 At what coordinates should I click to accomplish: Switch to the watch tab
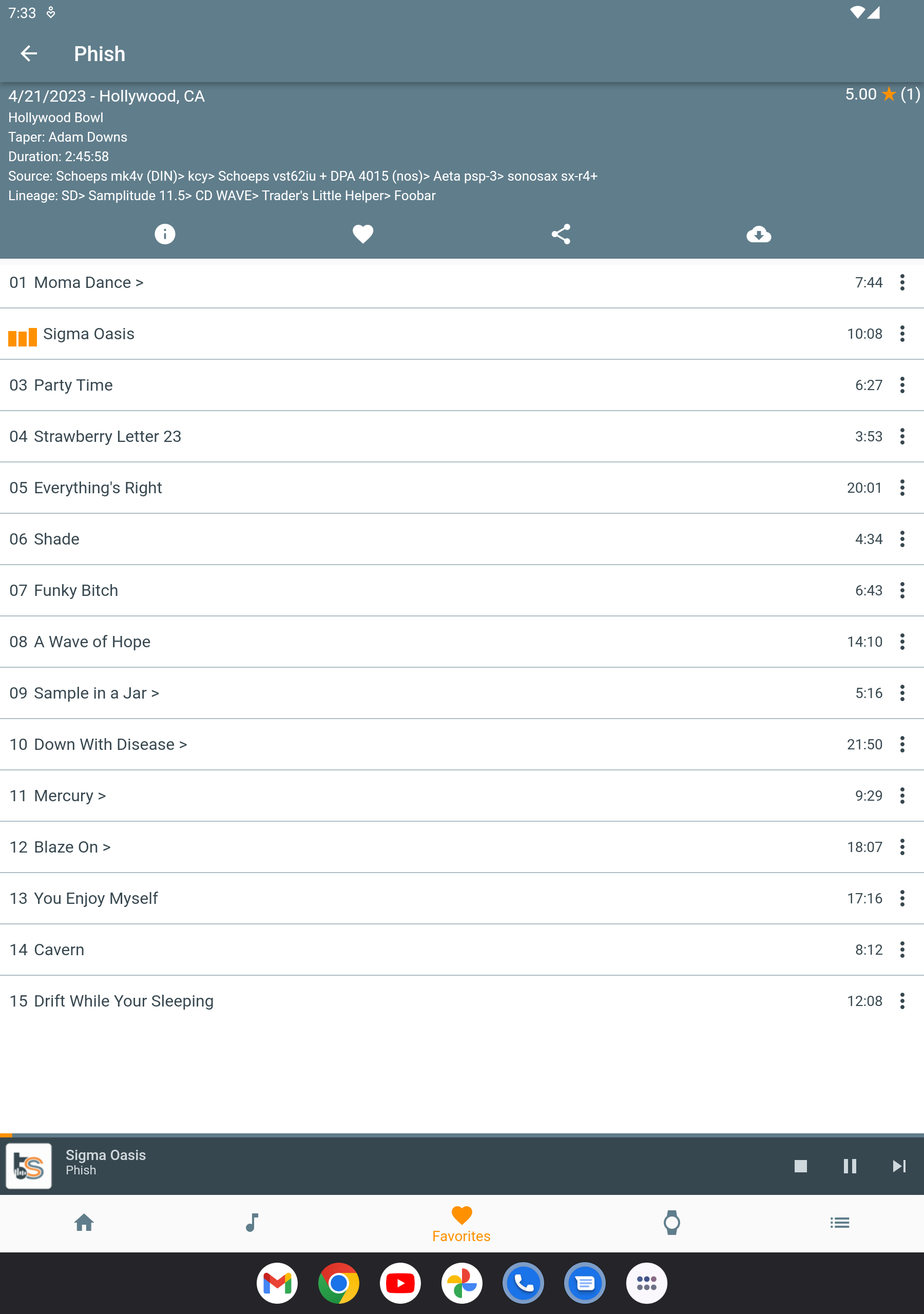tap(671, 1223)
